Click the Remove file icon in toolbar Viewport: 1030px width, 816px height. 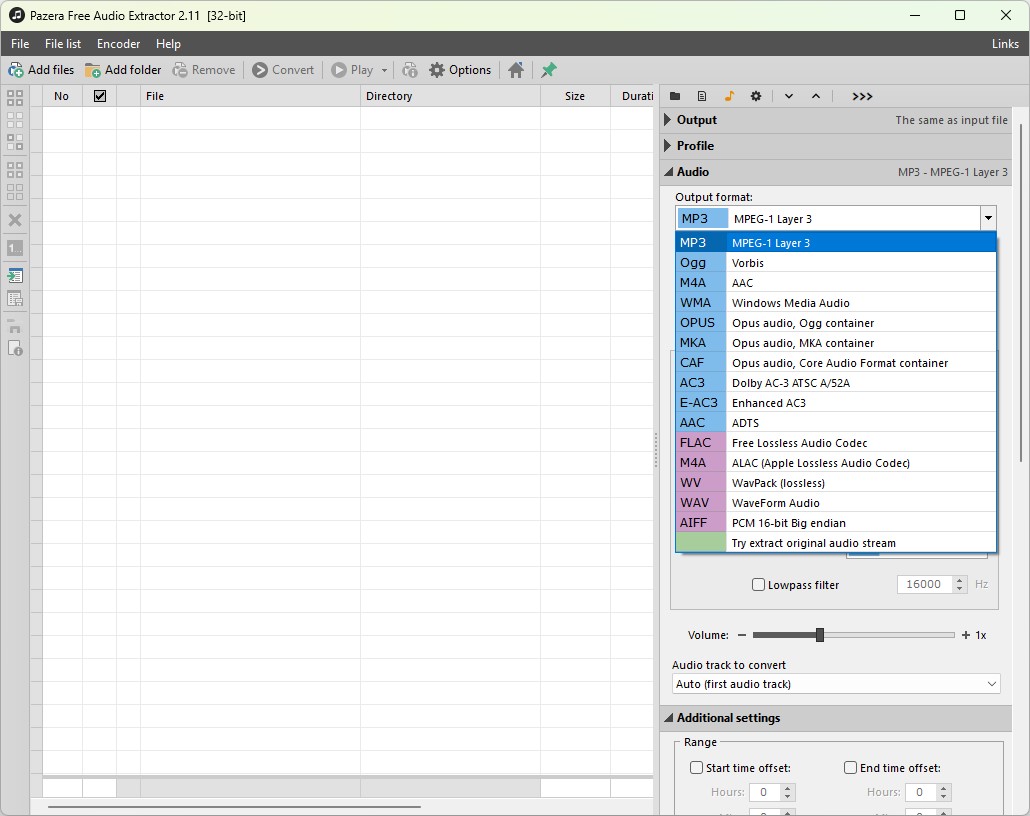point(179,70)
